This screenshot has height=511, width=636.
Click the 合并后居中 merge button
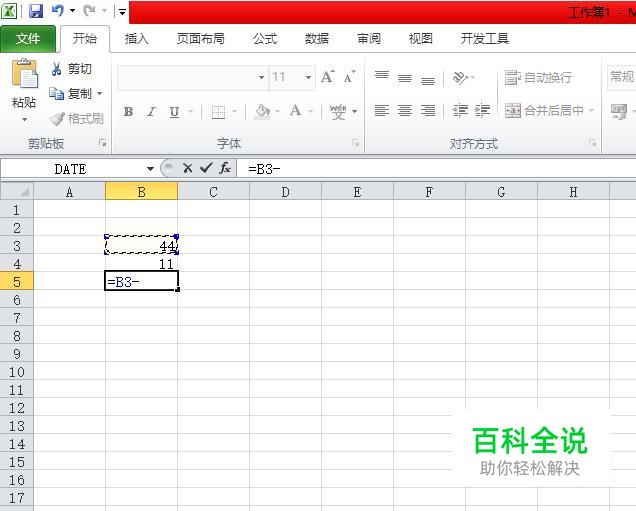[544, 110]
